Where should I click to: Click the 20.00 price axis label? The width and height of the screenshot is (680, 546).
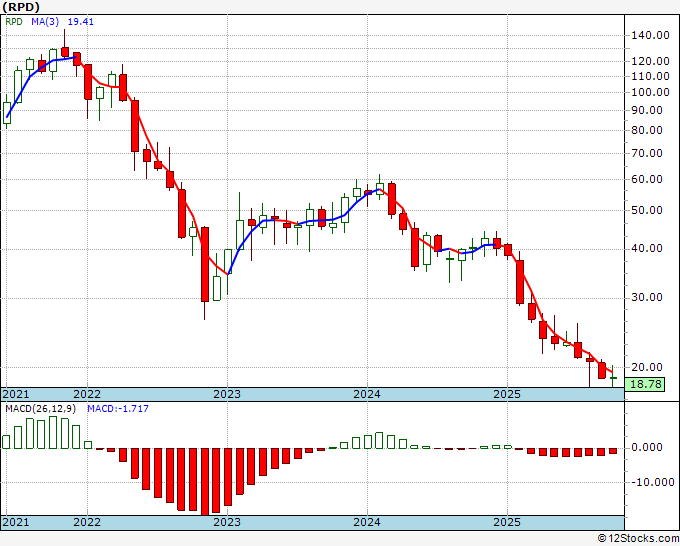point(647,367)
